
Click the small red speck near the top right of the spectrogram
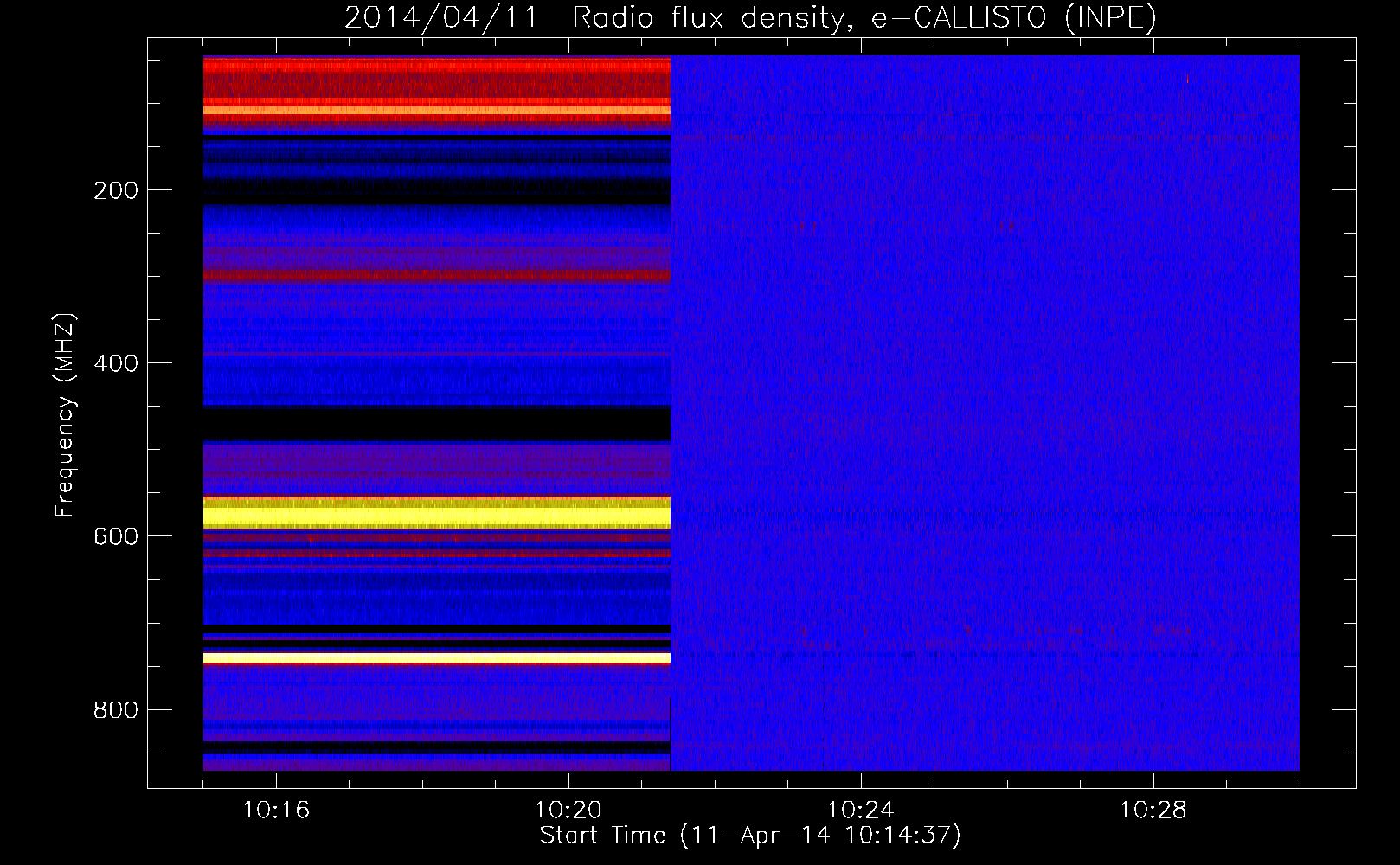click(1187, 79)
